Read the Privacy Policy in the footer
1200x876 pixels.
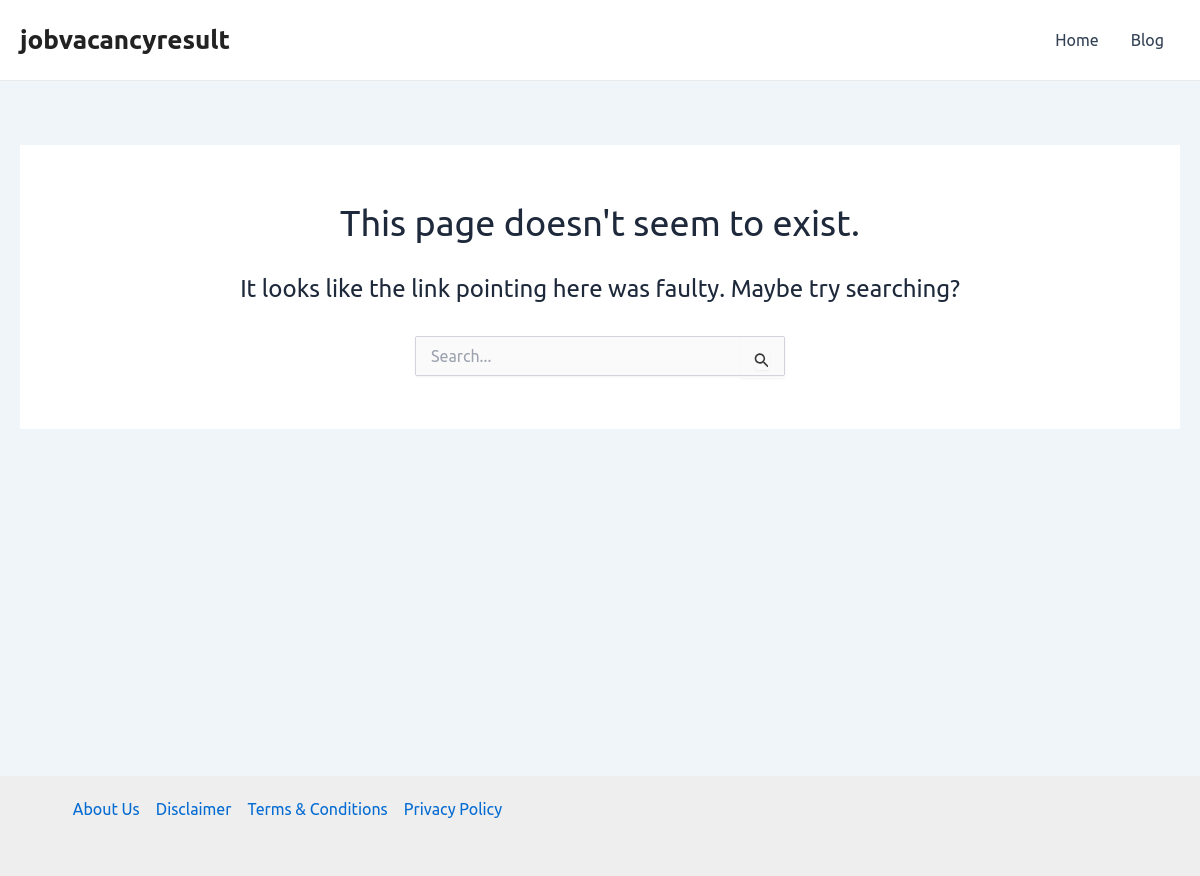coord(453,809)
